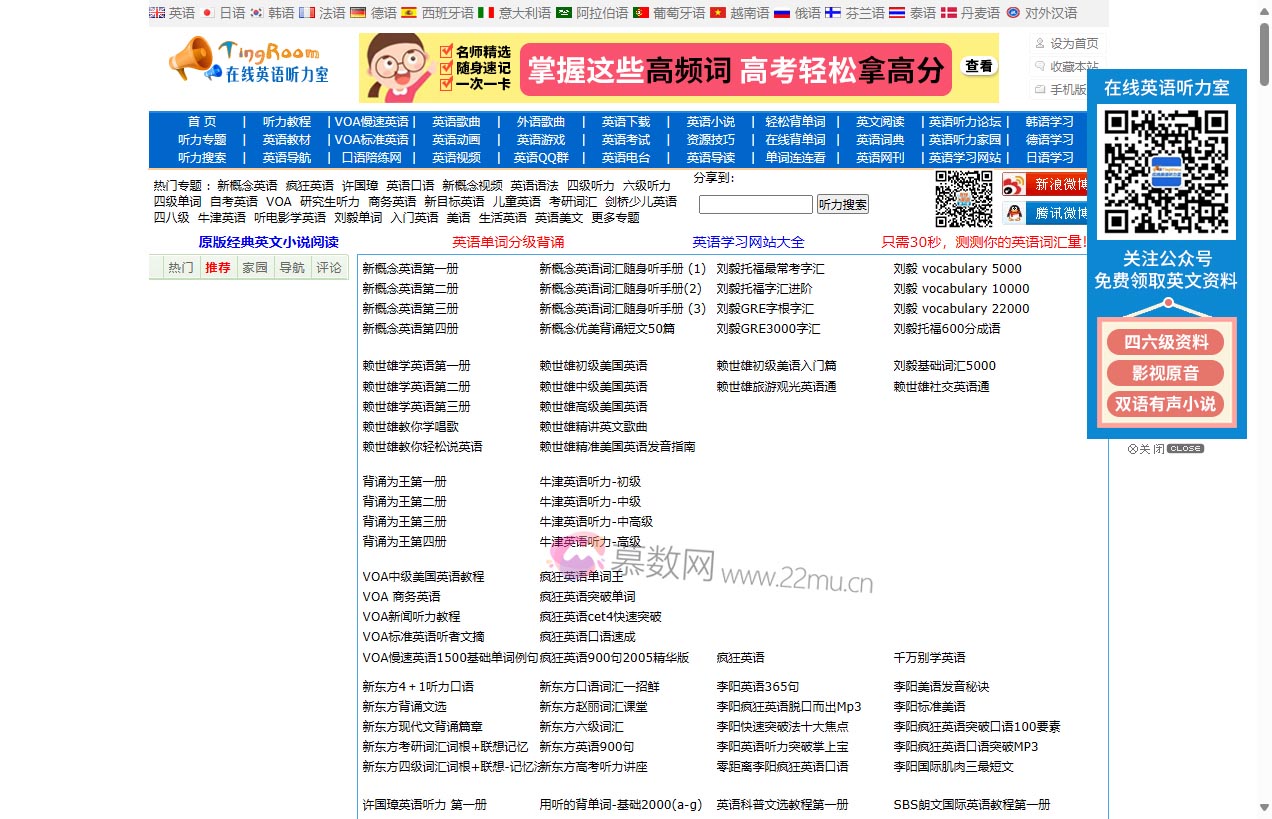The width and height of the screenshot is (1272, 819).
Task: Click the 设为首页 set-homepage icon
Action: (1039, 42)
